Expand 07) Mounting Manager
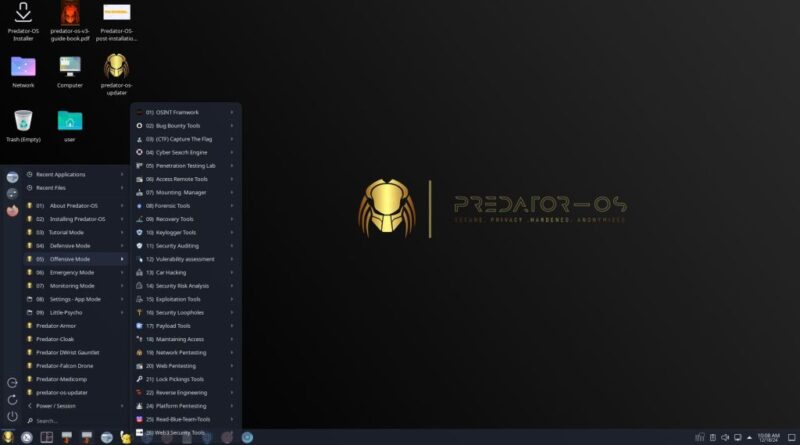800x445 pixels. pos(186,192)
